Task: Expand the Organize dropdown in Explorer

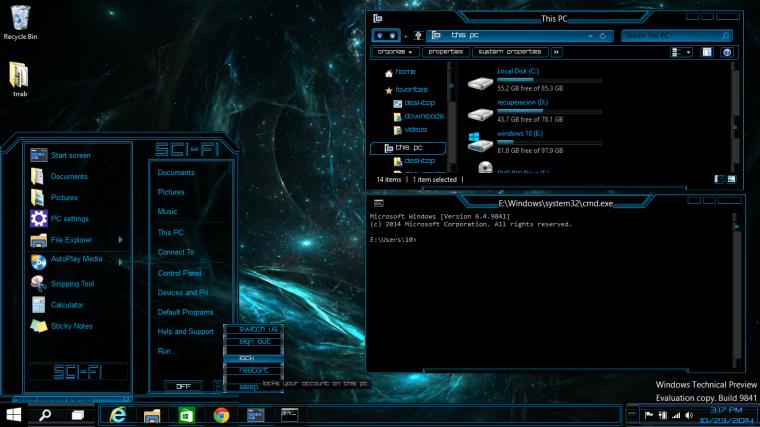Action: (394, 52)
